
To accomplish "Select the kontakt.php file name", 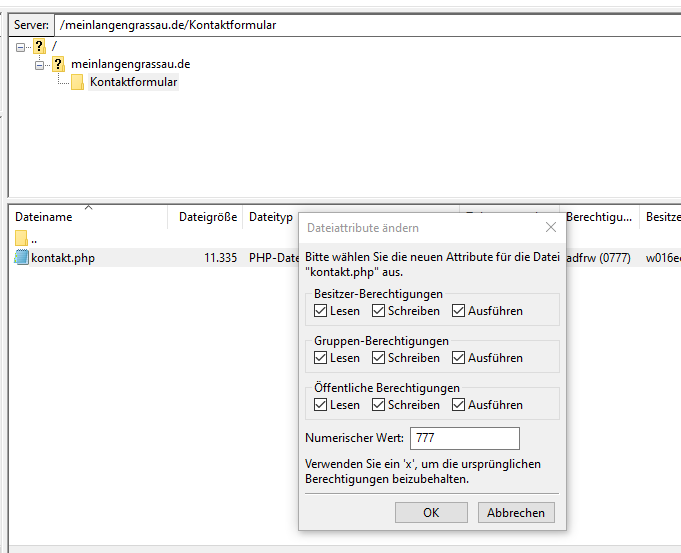I will click(63, 258).
